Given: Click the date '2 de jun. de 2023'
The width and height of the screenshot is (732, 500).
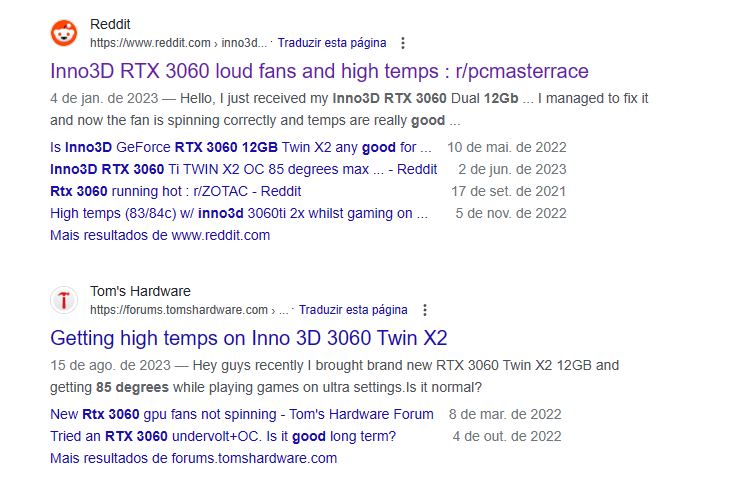Looking at the screenshot, I should click(512, 169).
